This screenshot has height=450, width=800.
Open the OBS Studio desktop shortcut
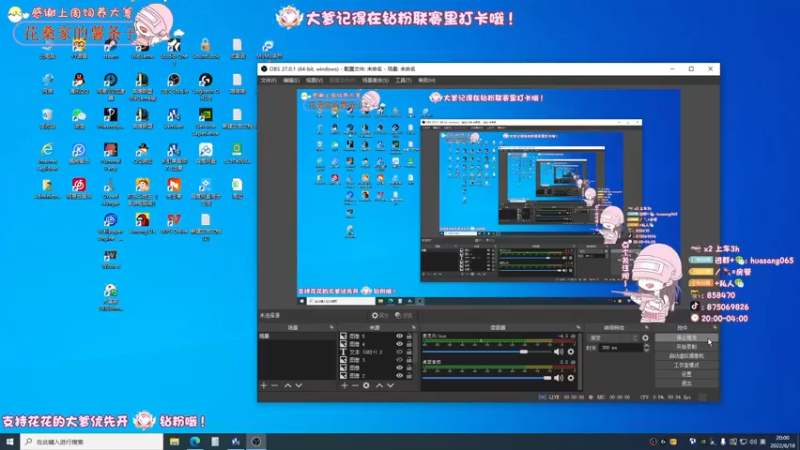click(x=174, y=84)
